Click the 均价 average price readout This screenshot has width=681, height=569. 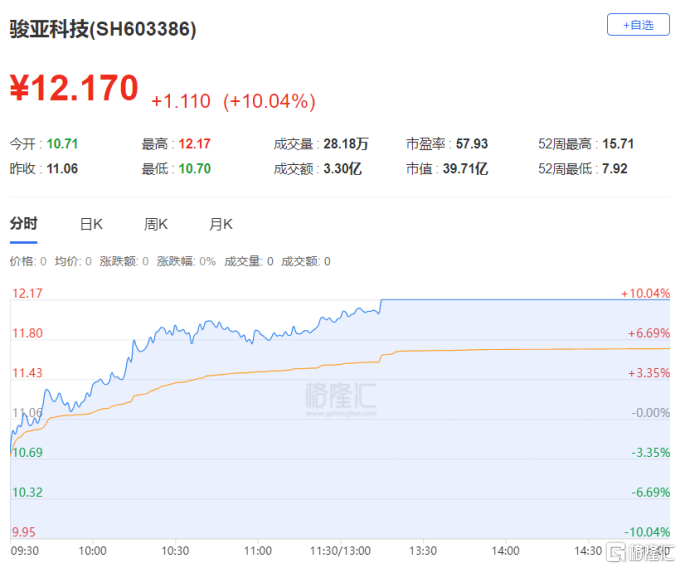(73, 261)
